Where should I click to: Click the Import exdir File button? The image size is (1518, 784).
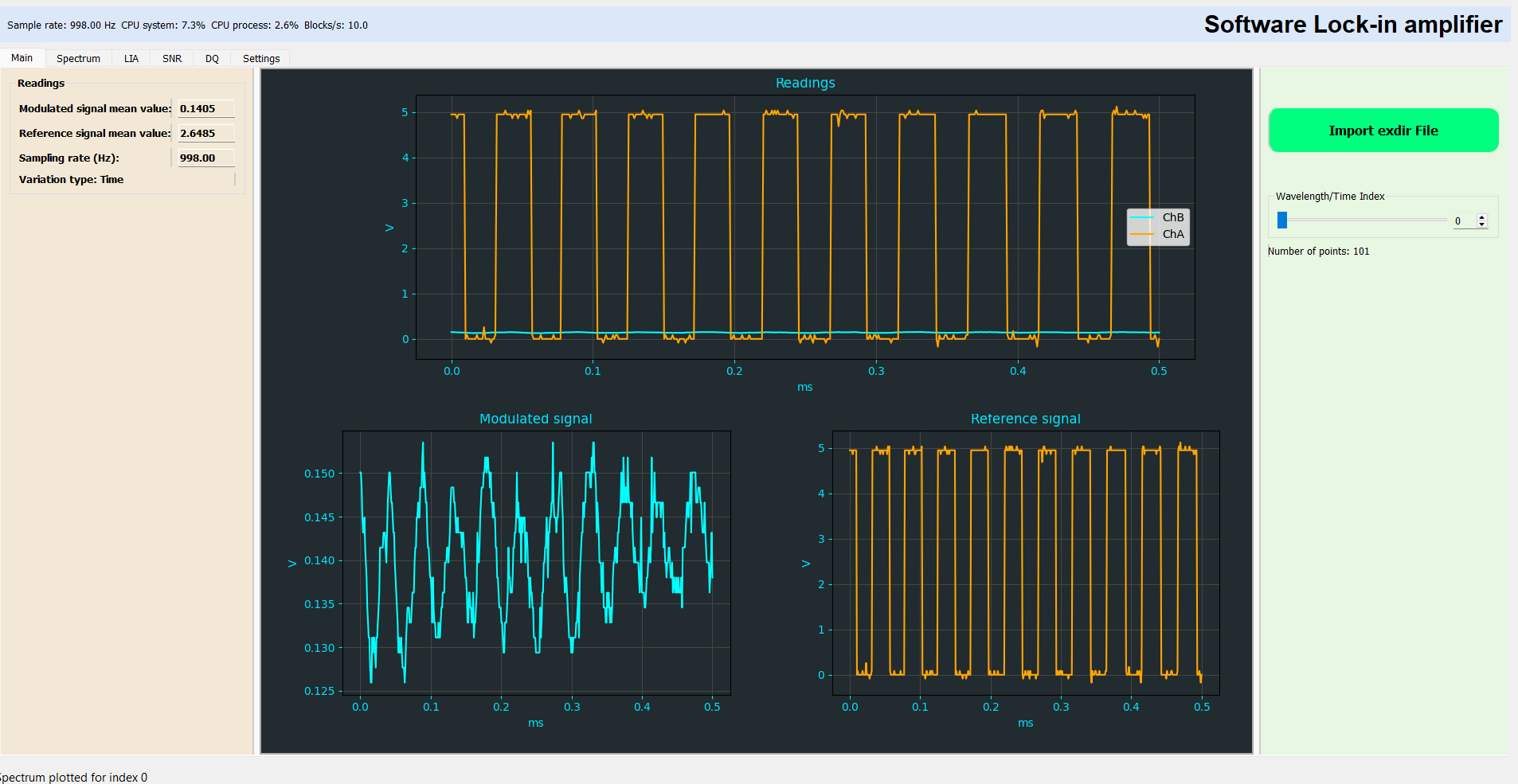(x=1383, y=131)
